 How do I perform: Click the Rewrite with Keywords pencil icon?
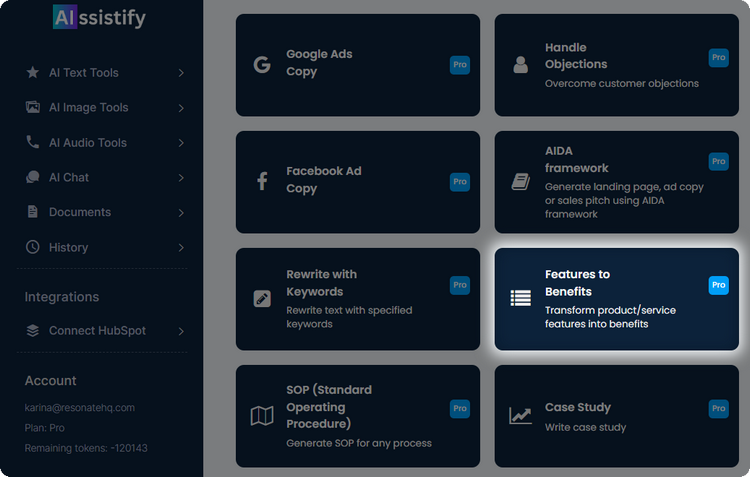point(262,299)
